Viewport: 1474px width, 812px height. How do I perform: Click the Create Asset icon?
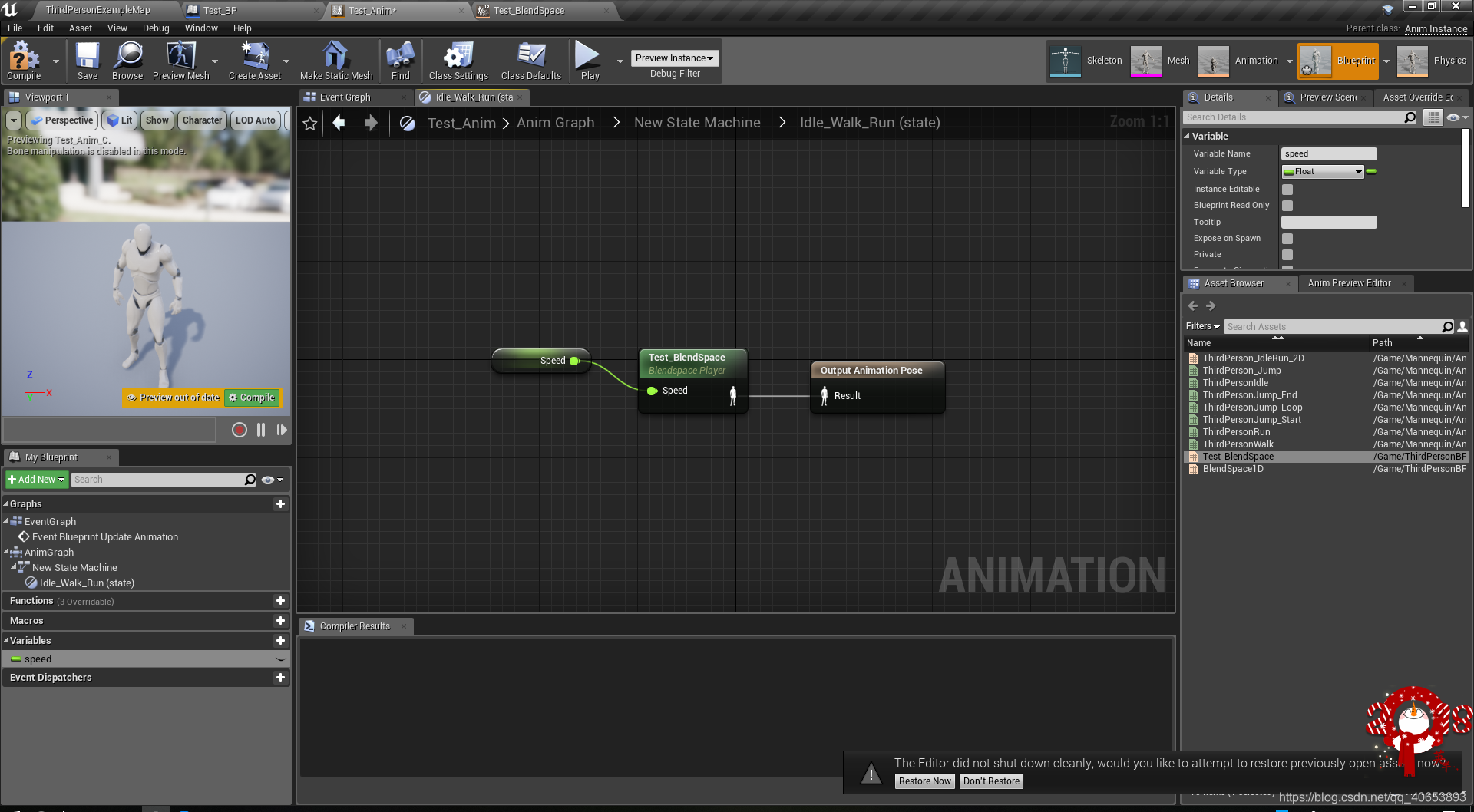tap(254, 60)
